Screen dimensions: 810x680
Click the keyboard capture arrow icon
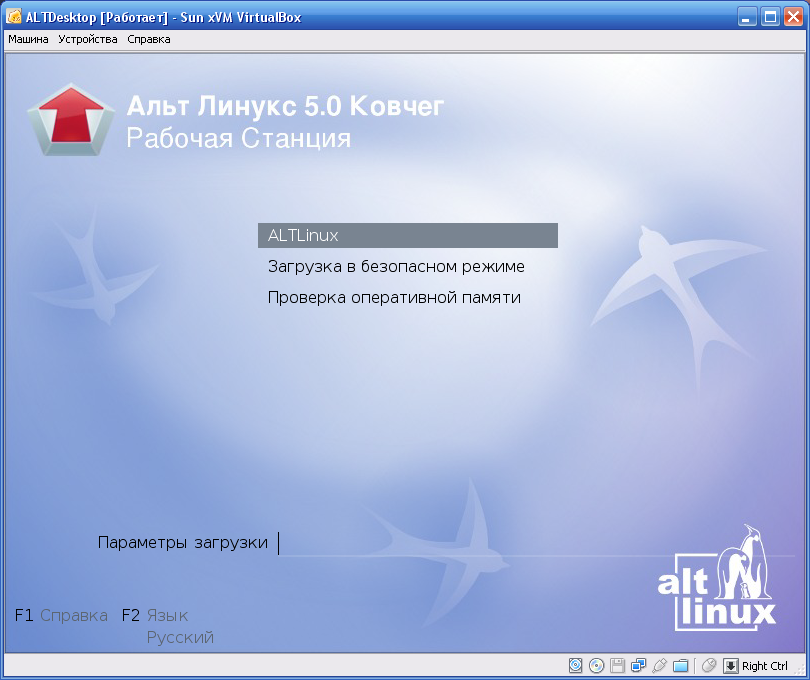click(730, 666)
